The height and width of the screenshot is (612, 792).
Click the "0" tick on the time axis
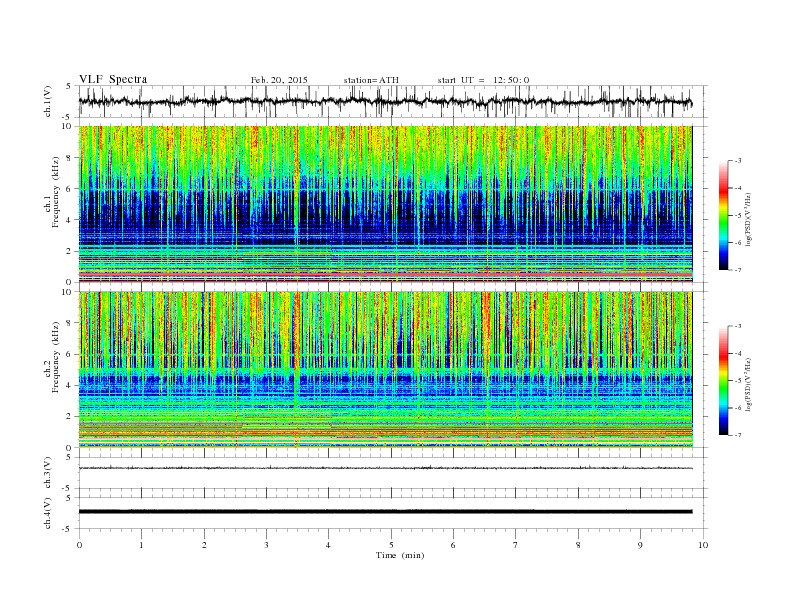(x=79, y=545)
